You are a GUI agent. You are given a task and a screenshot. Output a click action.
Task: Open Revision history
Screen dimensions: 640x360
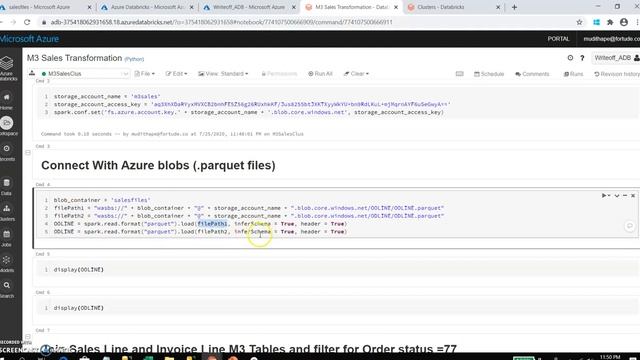(x=617, y=74)
